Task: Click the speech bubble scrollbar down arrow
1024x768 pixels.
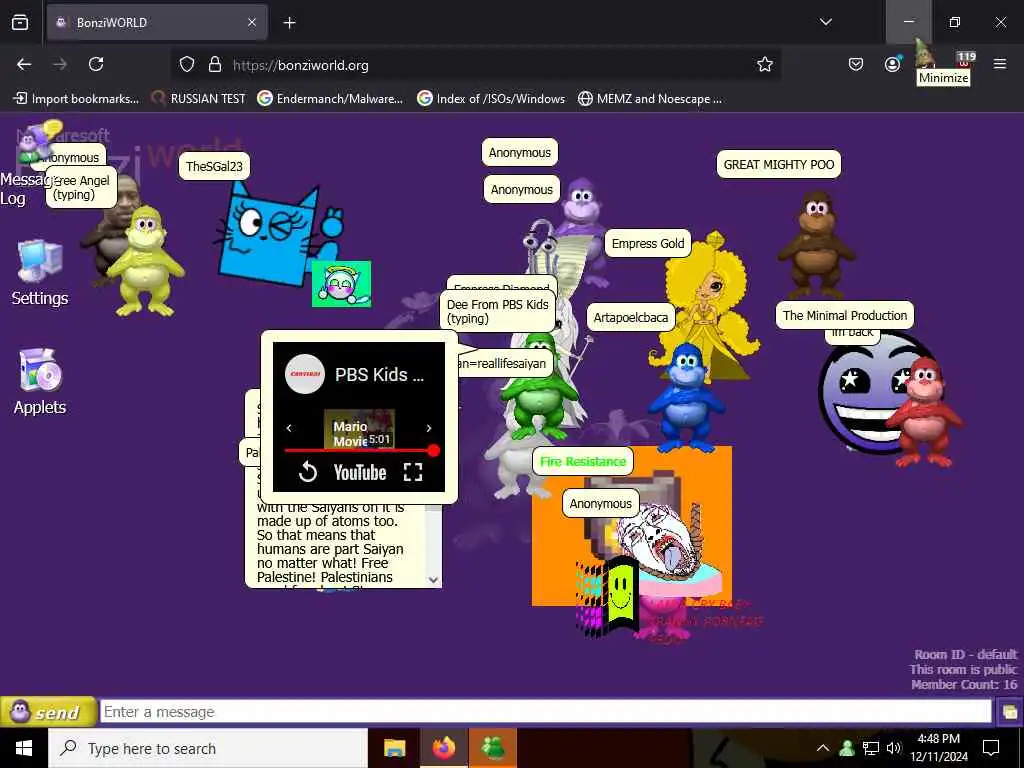Action: tap(433, 579)
